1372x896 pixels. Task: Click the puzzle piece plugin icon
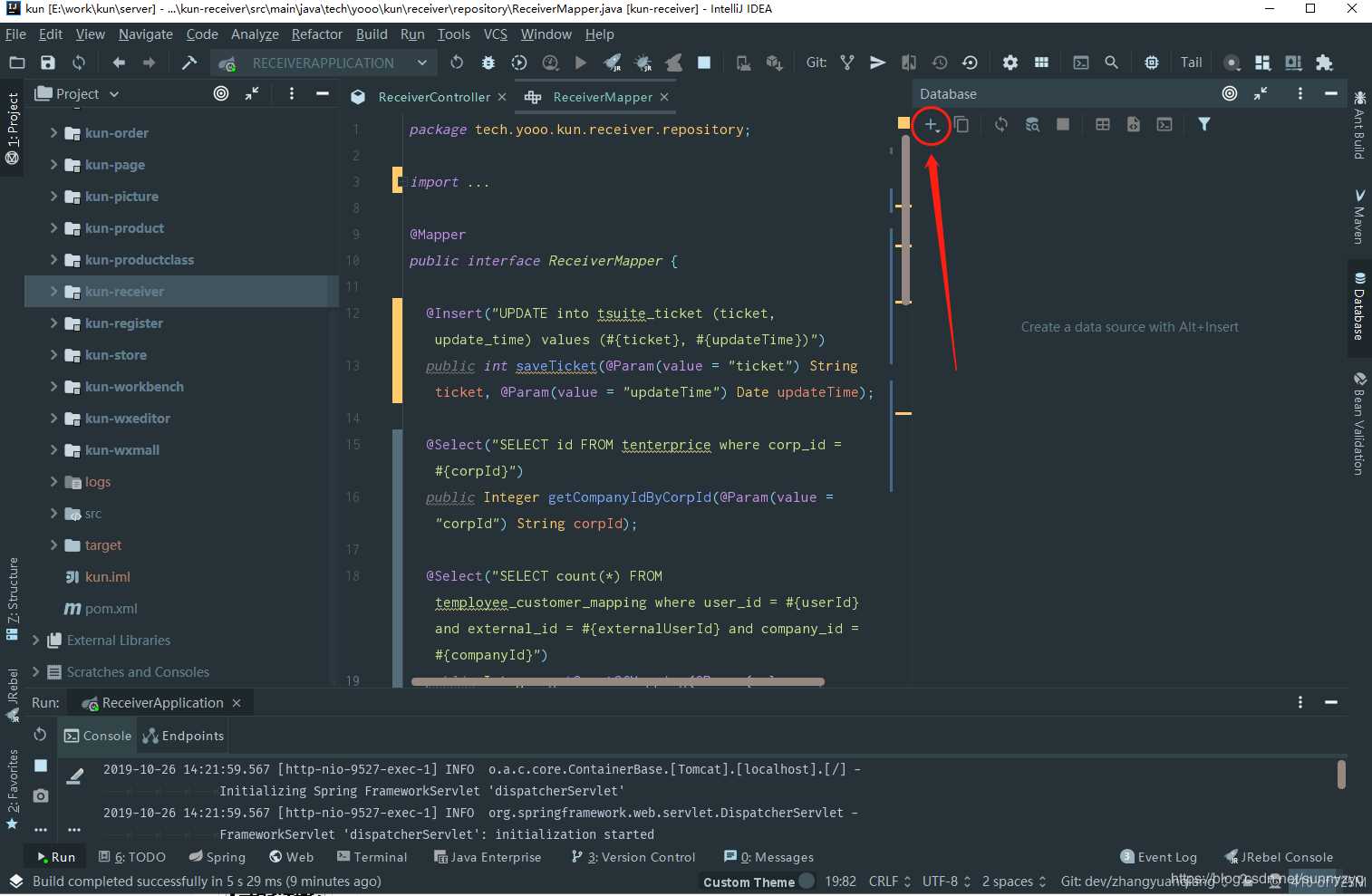(x=1324, y=63)
